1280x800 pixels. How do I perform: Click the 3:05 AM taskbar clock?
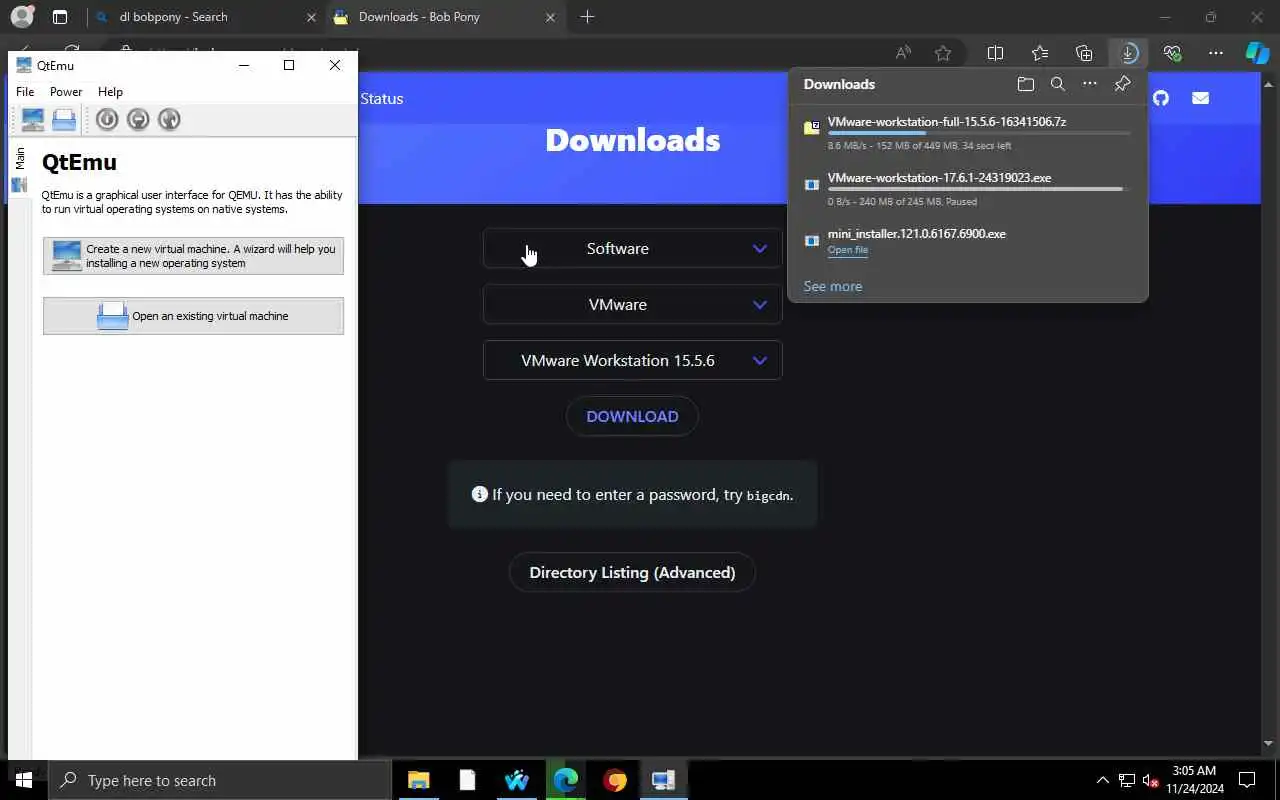[1194, 780]
